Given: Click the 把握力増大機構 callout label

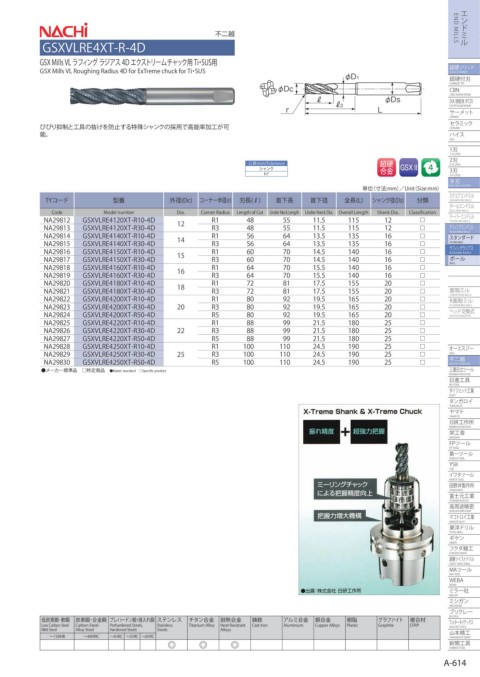Looking at the screenshot, I should pyautogui.click(x=339, y=516).
